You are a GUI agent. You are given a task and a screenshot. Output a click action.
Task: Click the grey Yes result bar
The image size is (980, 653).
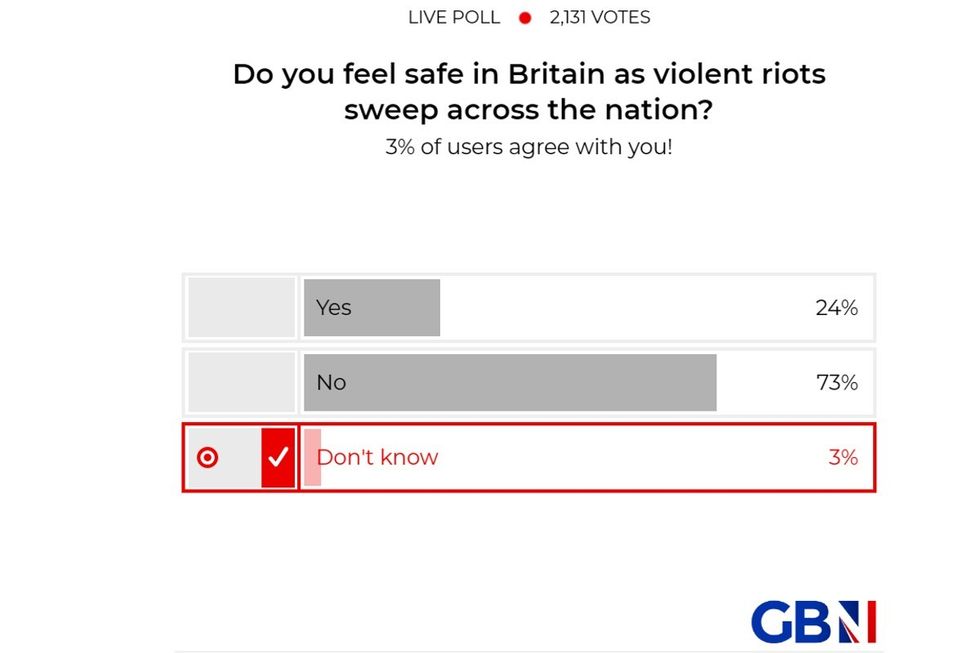(400, 308)
